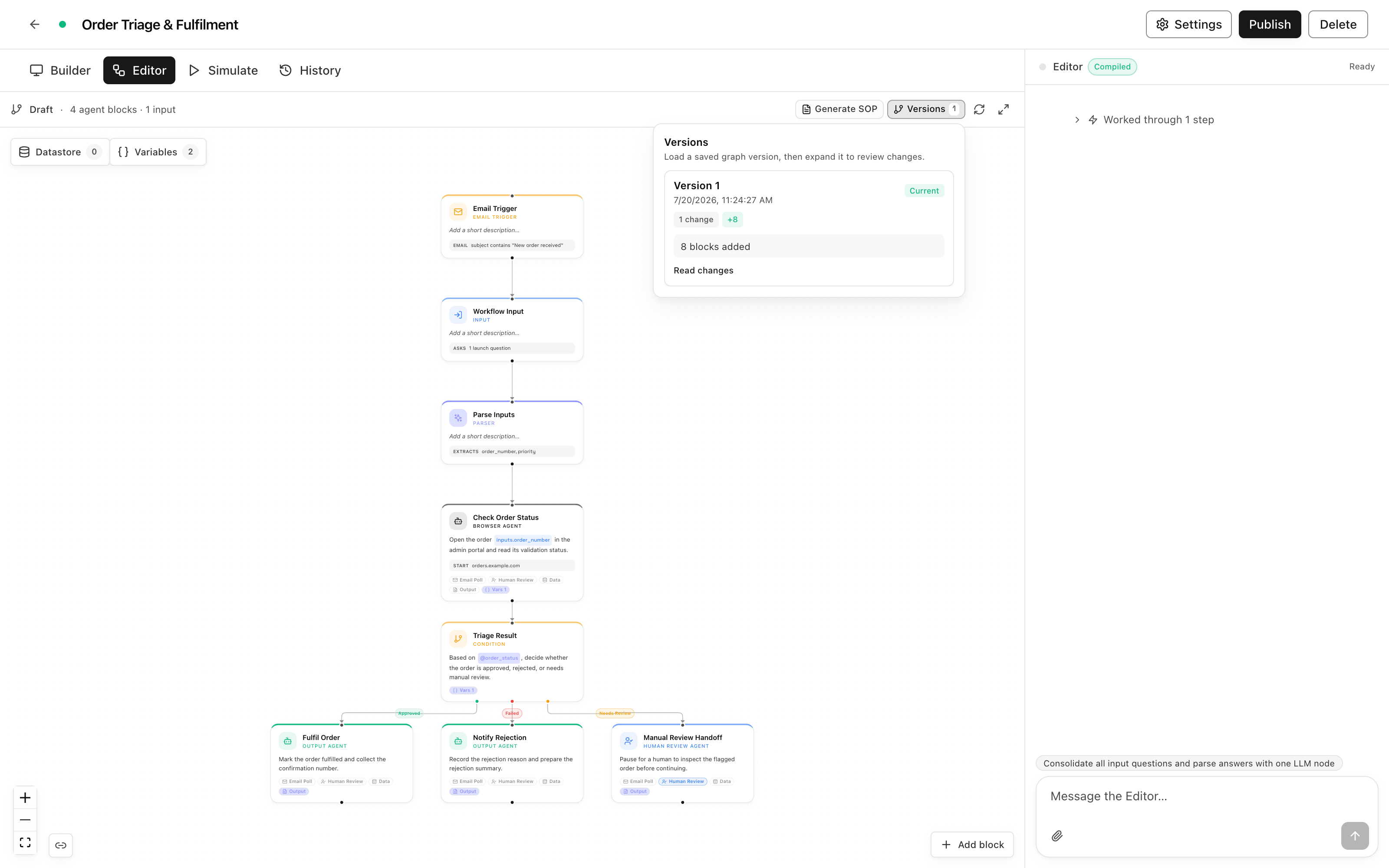1389x868 pixels.
Task: Click the workflow title Order Triage & Fulfilment
Action: coord(160,24)
